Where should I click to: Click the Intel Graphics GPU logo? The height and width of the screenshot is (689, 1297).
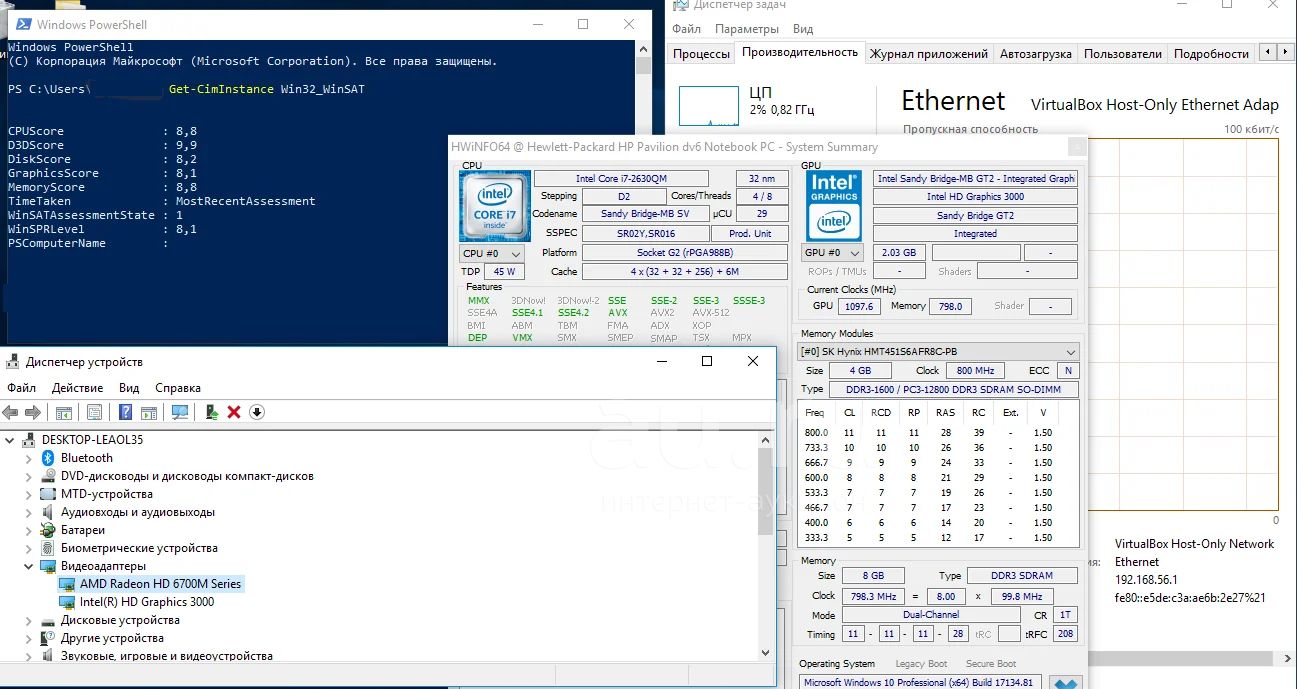(833, 206)
